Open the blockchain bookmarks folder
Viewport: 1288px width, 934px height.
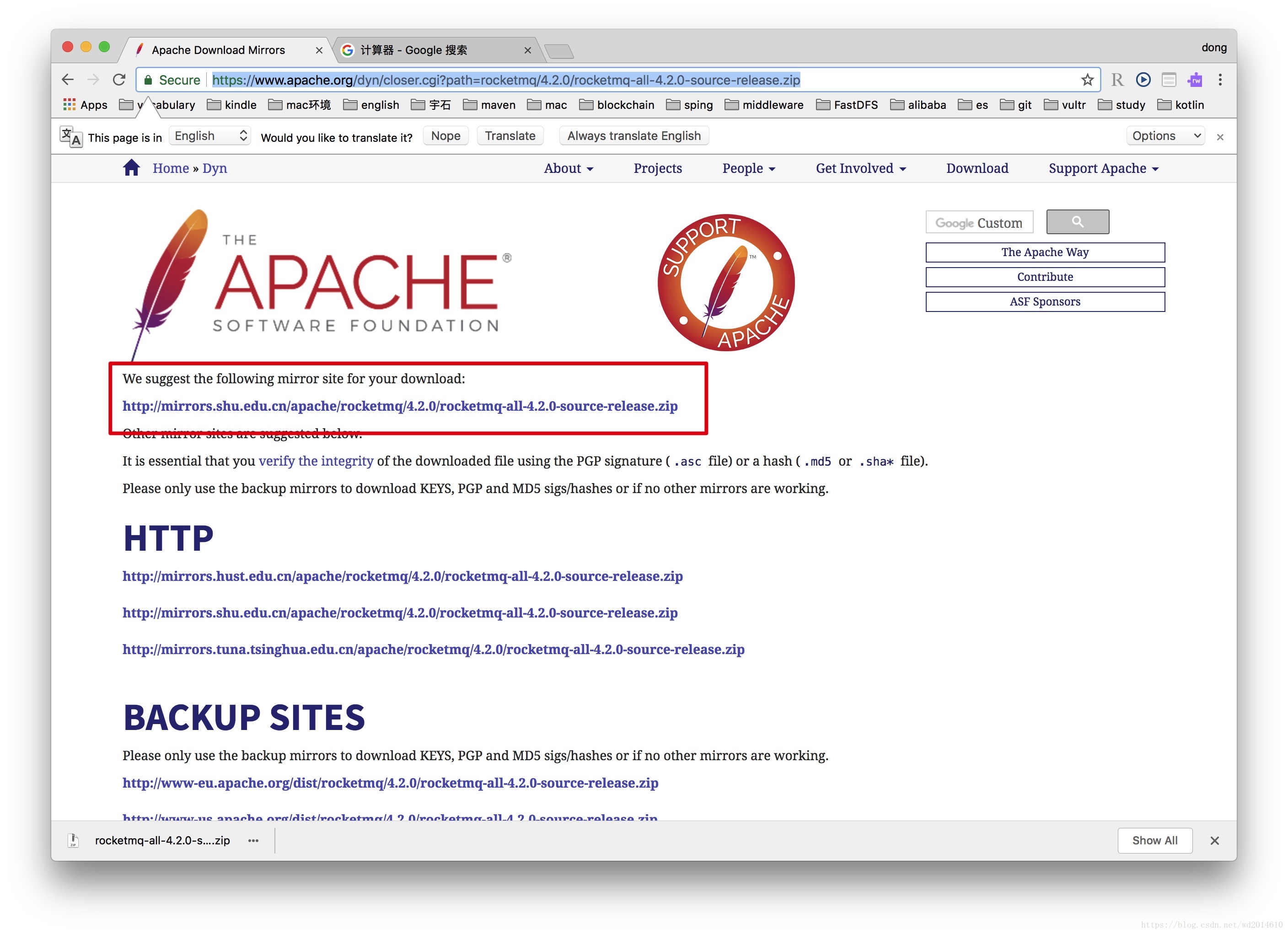point(617,105)
